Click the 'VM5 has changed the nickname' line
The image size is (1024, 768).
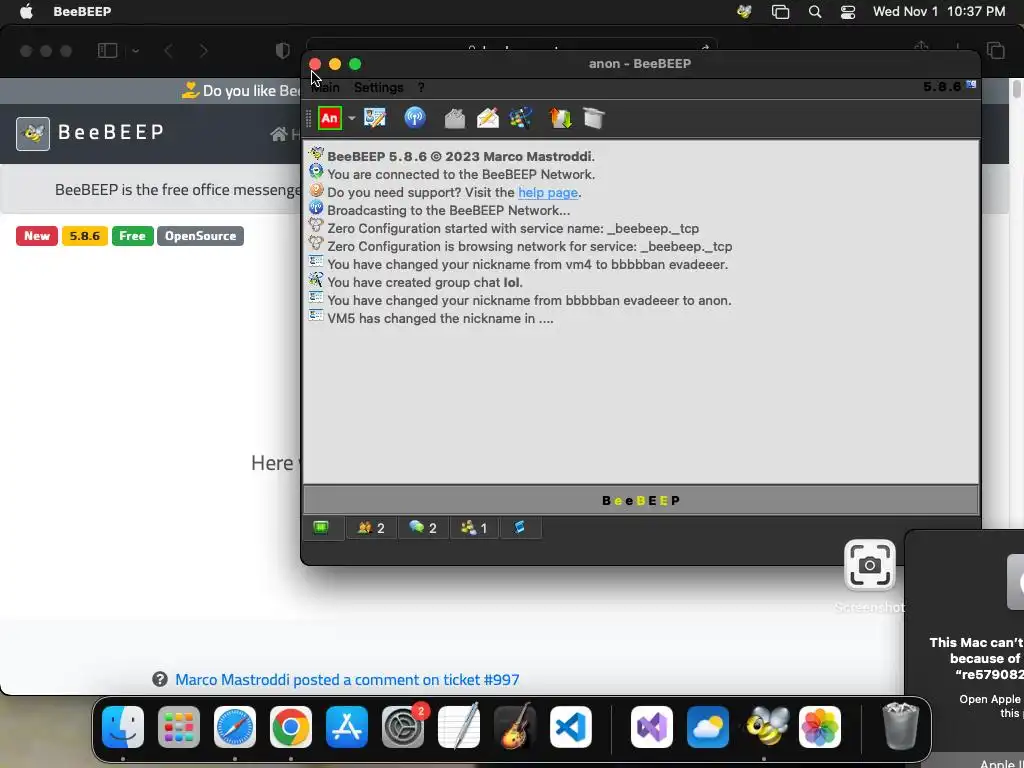coord(440,319)
